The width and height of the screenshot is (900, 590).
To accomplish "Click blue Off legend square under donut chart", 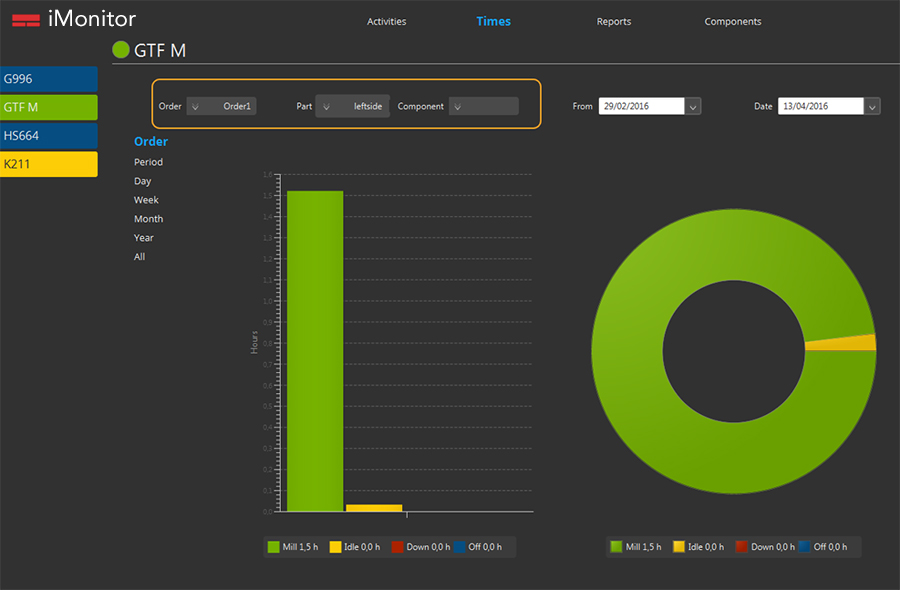I will point(804,547).
